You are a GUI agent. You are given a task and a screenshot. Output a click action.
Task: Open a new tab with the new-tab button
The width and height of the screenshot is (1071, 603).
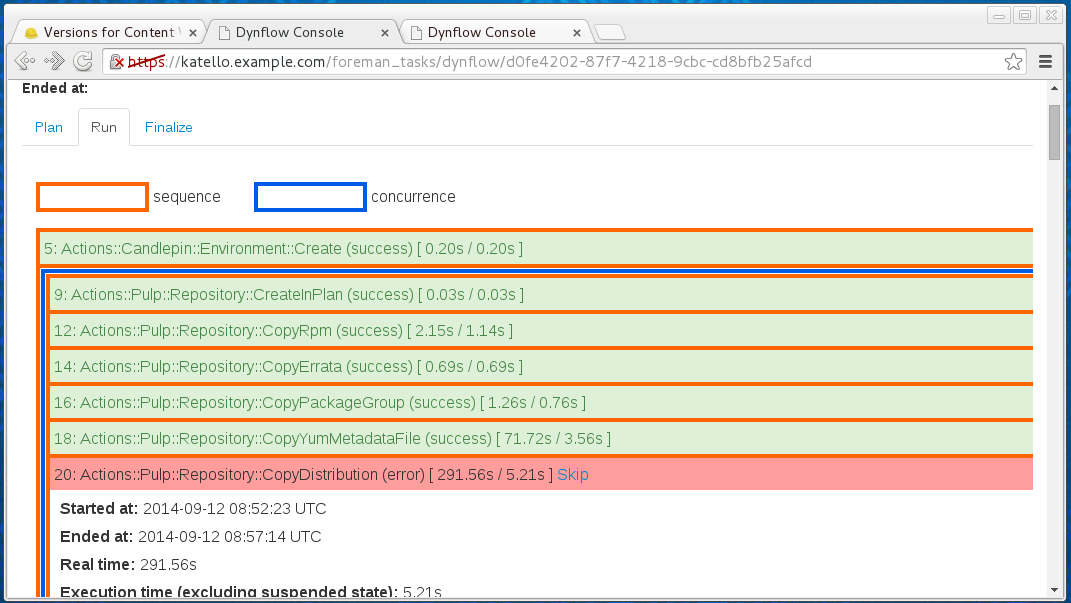coord(609,33)
